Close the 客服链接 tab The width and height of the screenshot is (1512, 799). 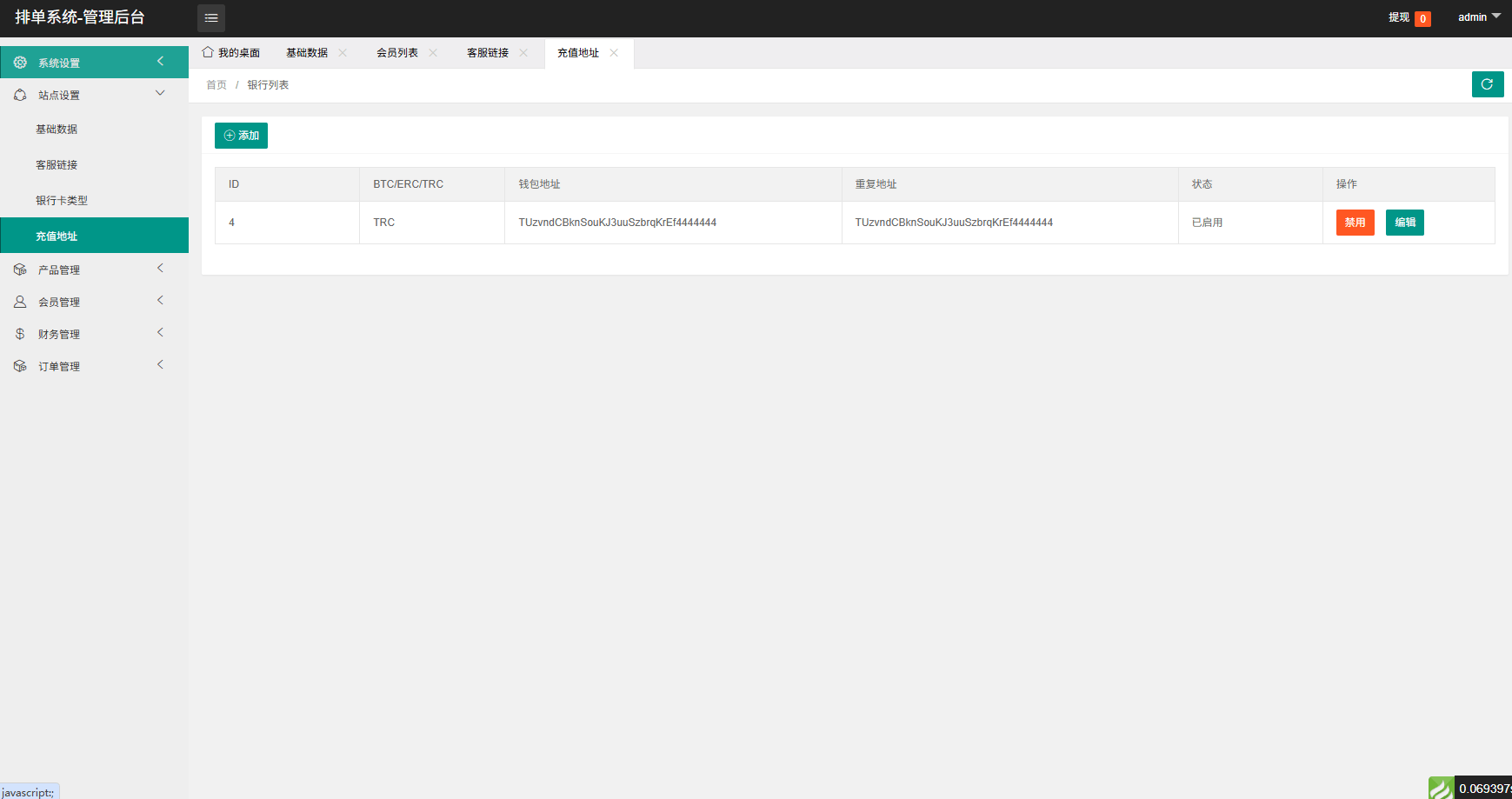coord(523,53)
